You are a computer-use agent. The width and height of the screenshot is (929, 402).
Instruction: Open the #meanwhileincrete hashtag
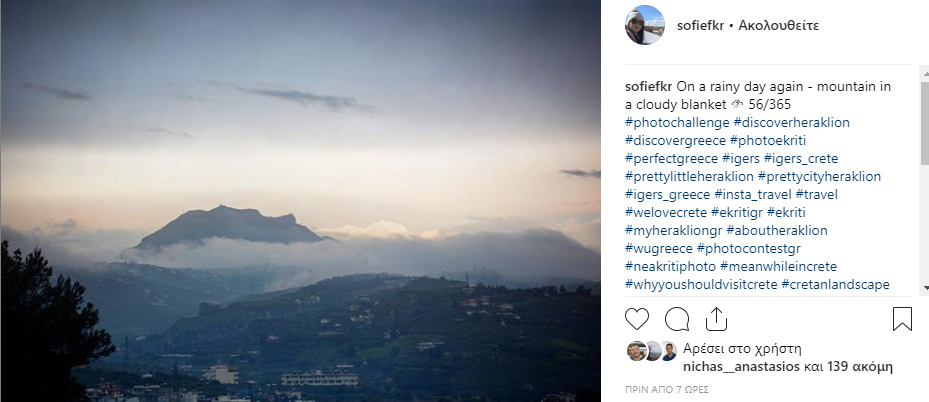[x=779, y=266]
